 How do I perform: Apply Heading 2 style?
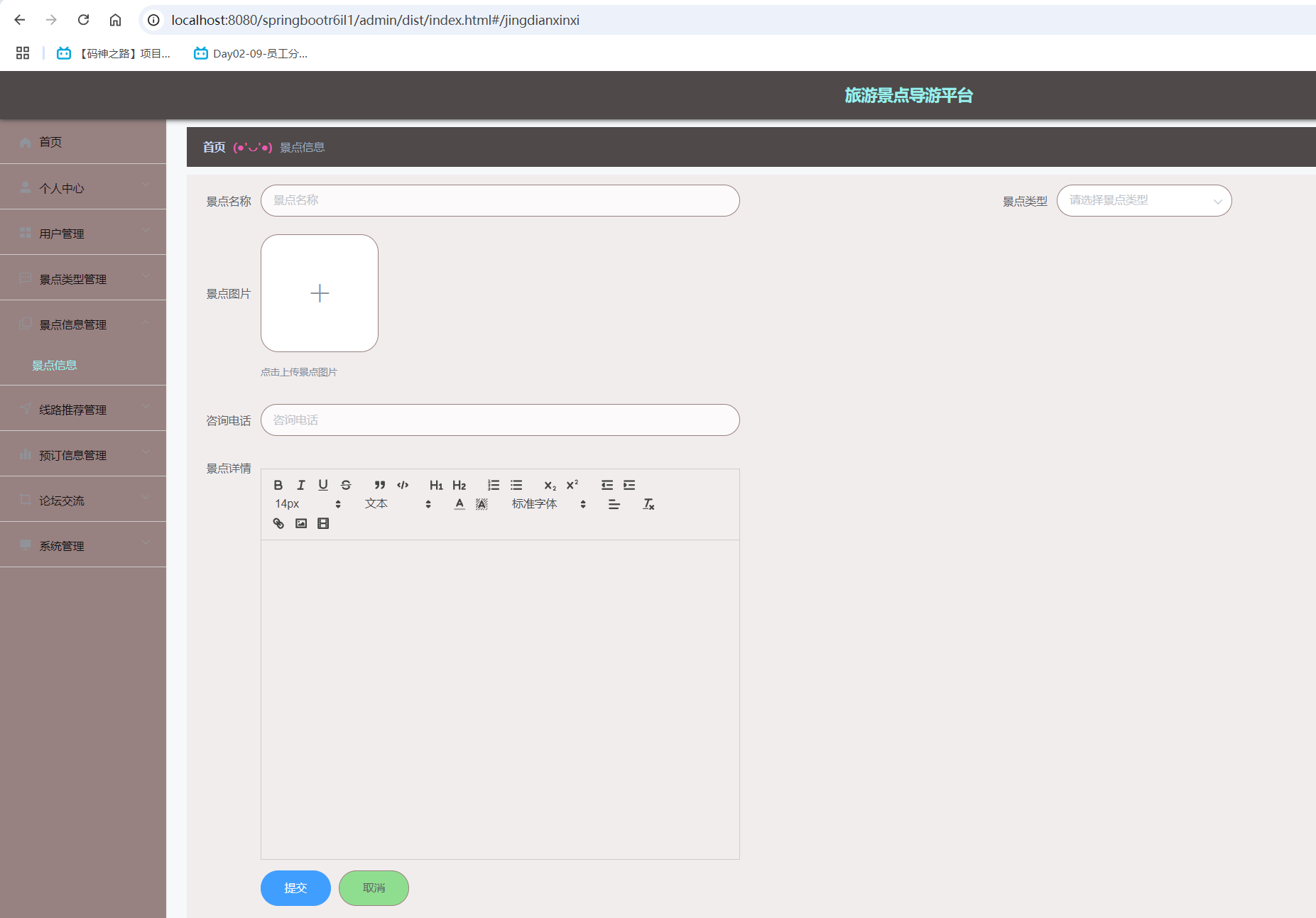tap(459, 485)
